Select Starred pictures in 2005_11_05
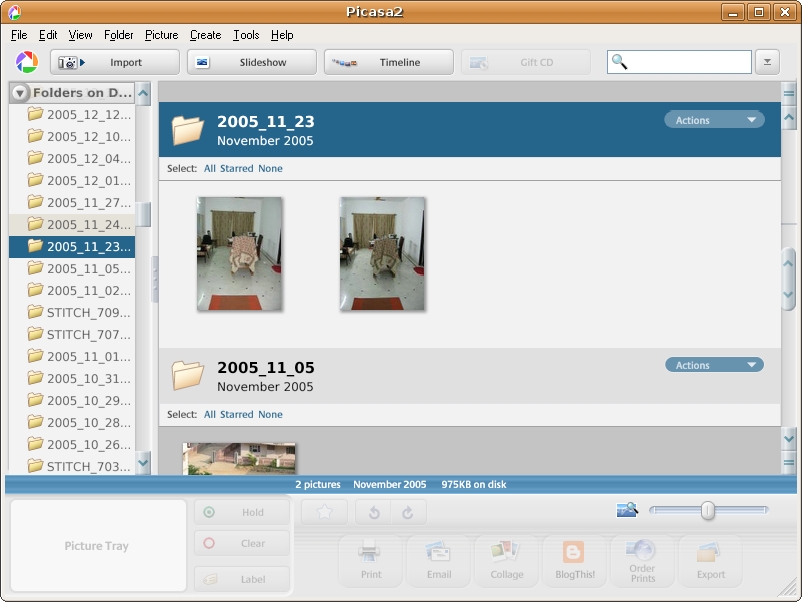Screen dimensions: 802x602 [x=237, y=414]
